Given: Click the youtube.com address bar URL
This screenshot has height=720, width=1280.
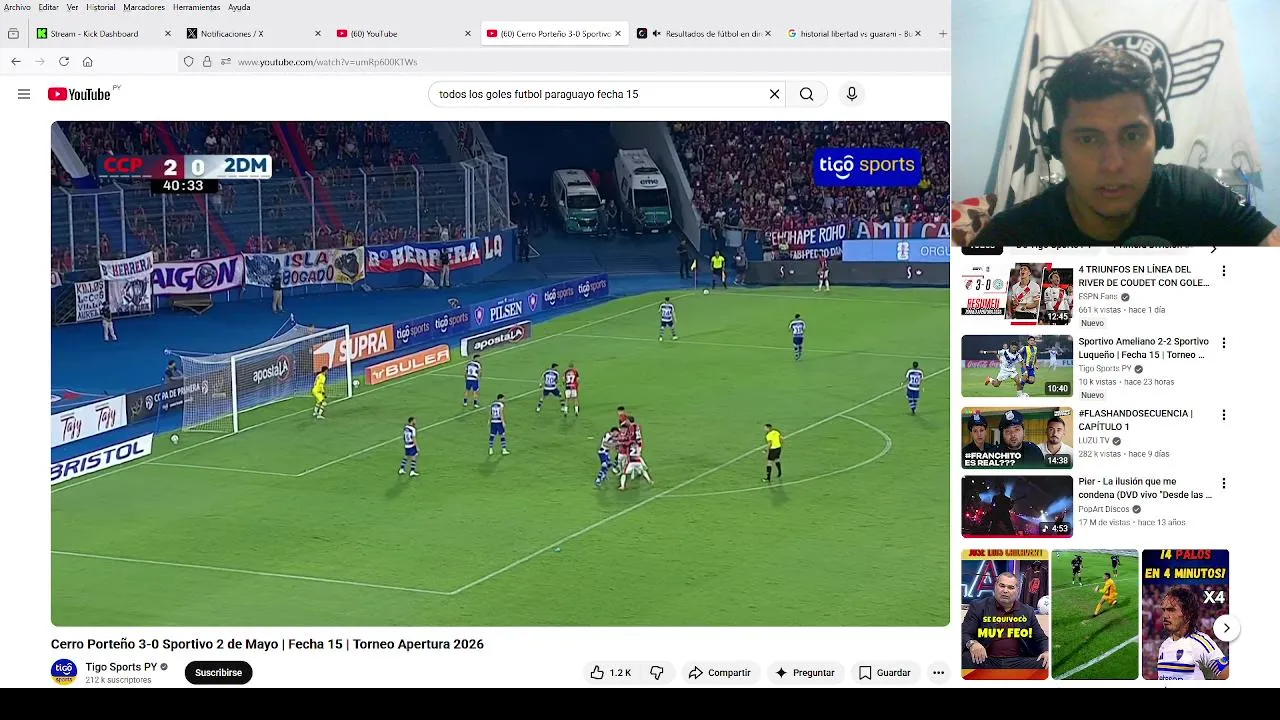Looking at the screenshot, I should (x=327, y=62).
